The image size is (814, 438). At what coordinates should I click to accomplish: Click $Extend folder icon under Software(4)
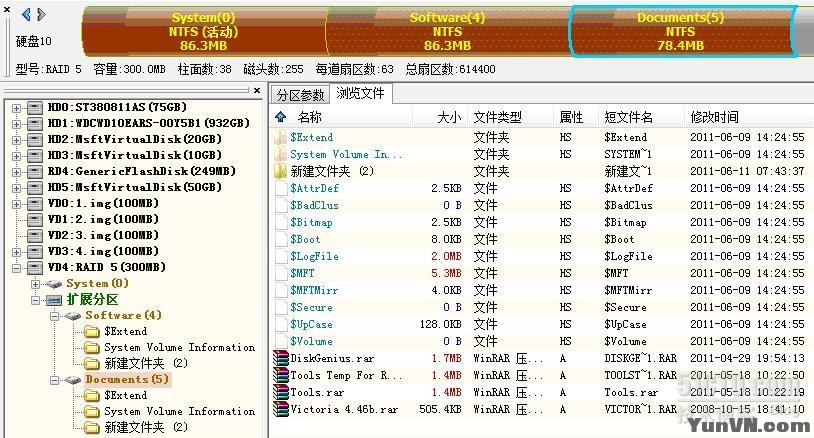point(92,332)
